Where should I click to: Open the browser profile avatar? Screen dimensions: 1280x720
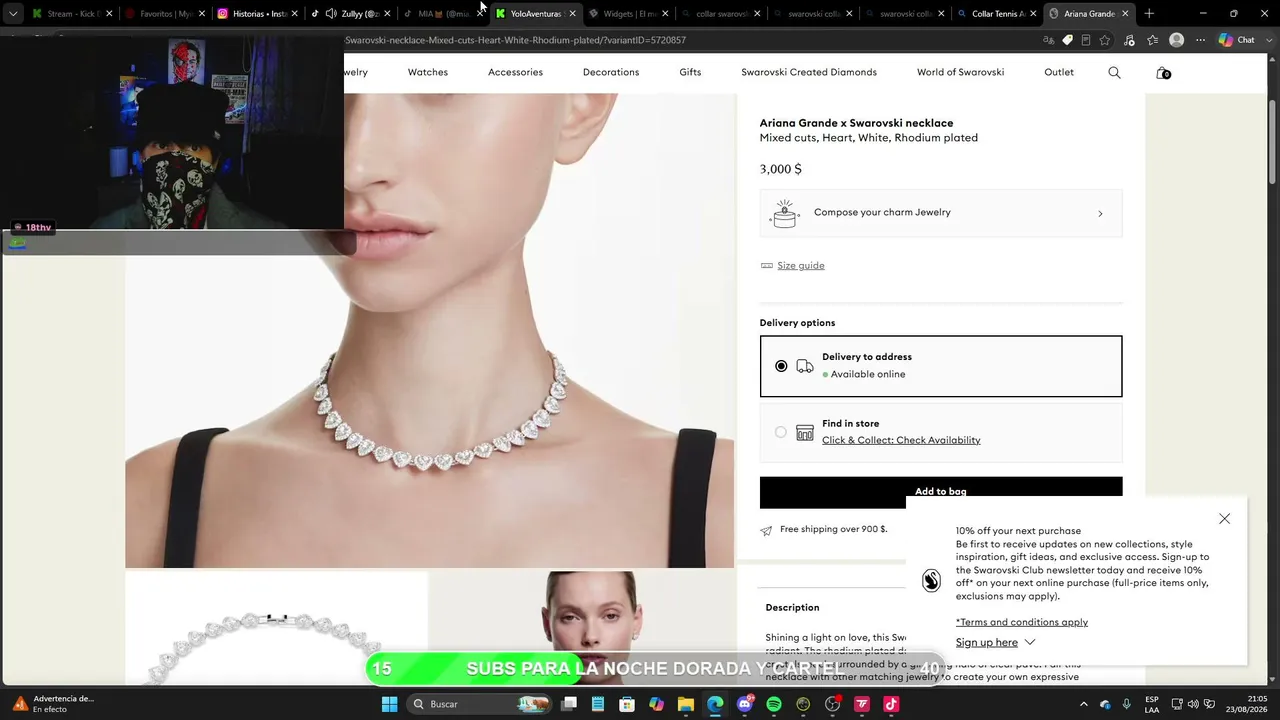pyautogui.click(x=1177, y=40)
